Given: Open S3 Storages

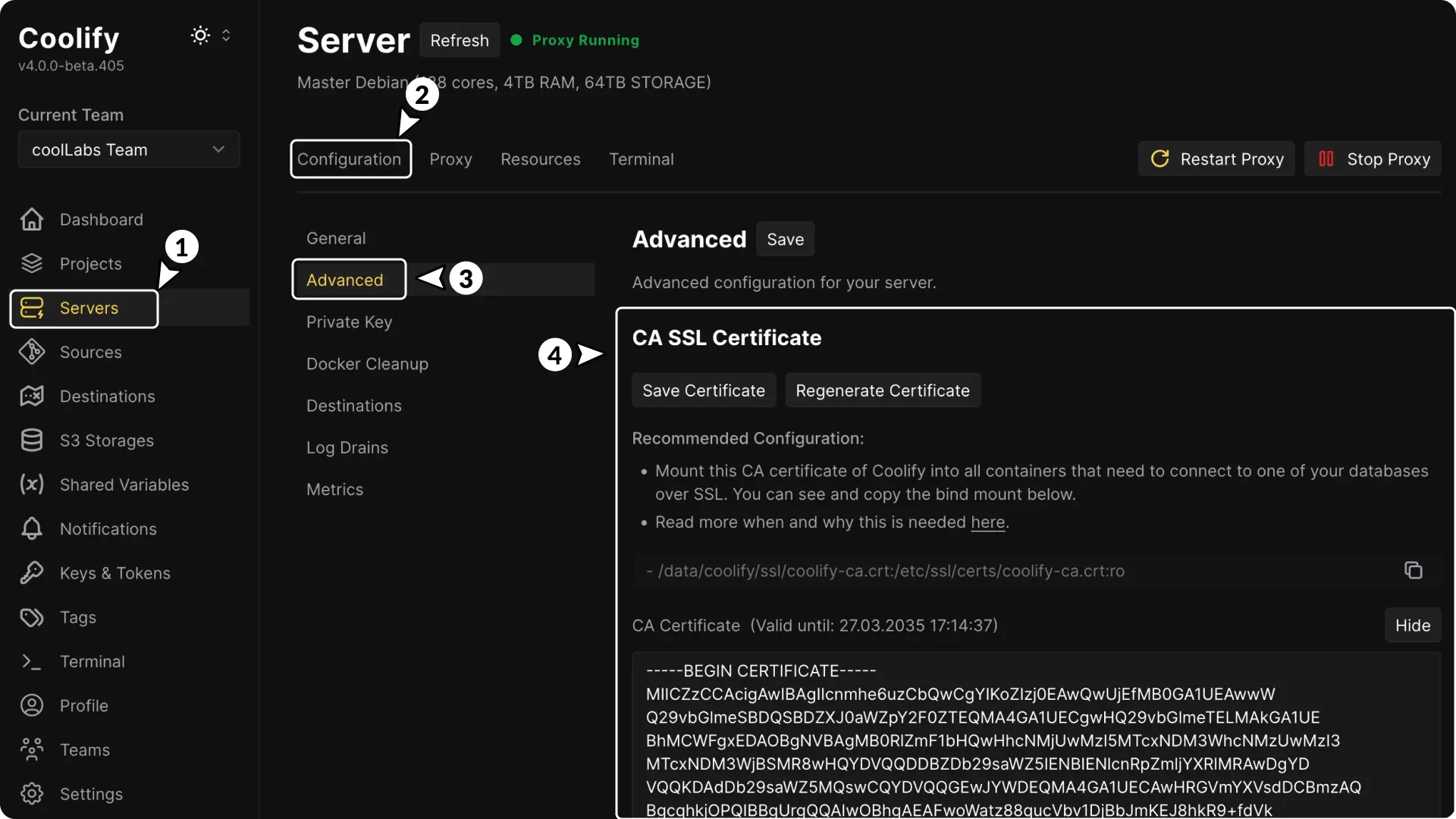Looking at the screenshot, I should pyautogui.click(x=105, y=441).
